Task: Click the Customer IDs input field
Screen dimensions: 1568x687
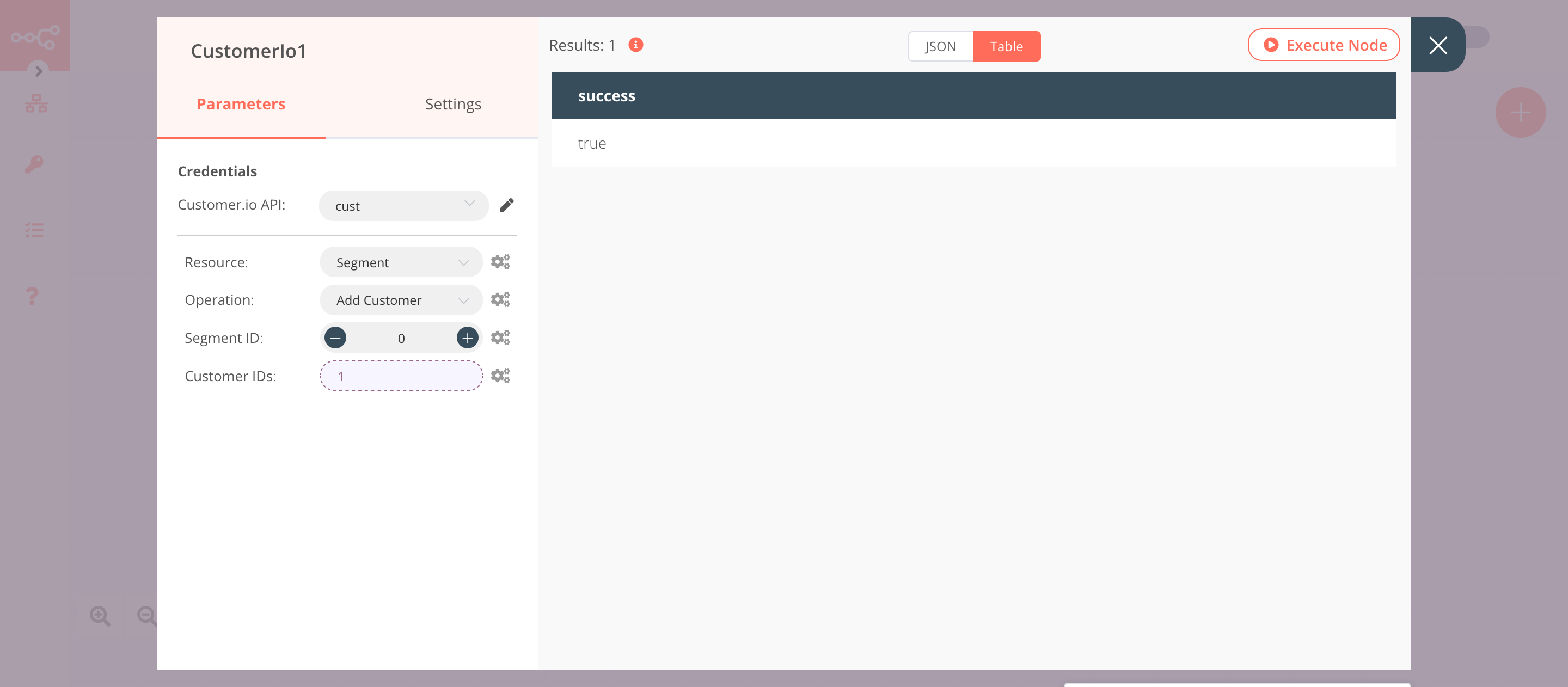Action: [x=401, y=375]
